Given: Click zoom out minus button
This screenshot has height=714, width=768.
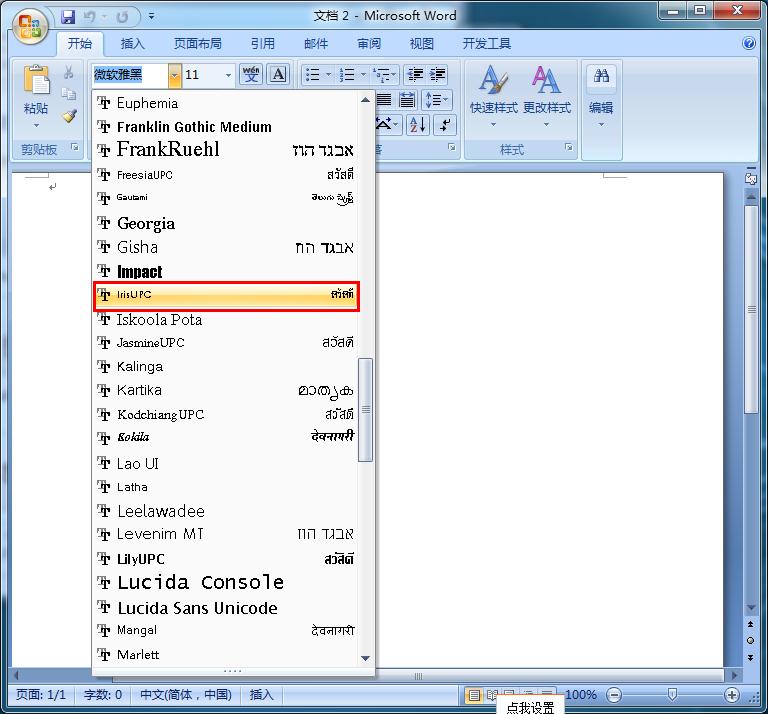Looking at the screenshot, I should click(613, 694).
